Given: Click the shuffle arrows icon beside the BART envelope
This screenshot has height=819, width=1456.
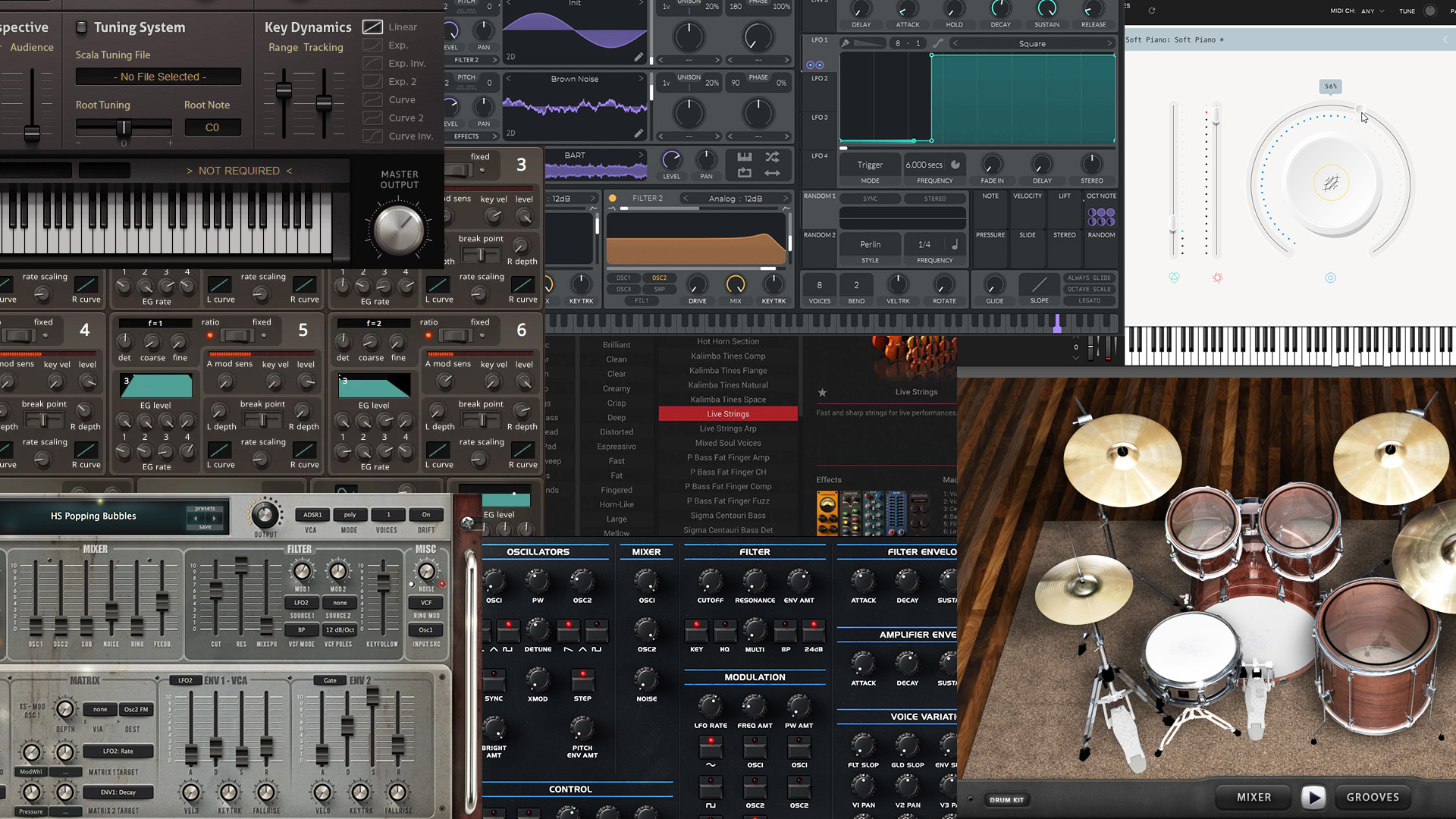Looking at the screenshot, I should tap(772, 157).
